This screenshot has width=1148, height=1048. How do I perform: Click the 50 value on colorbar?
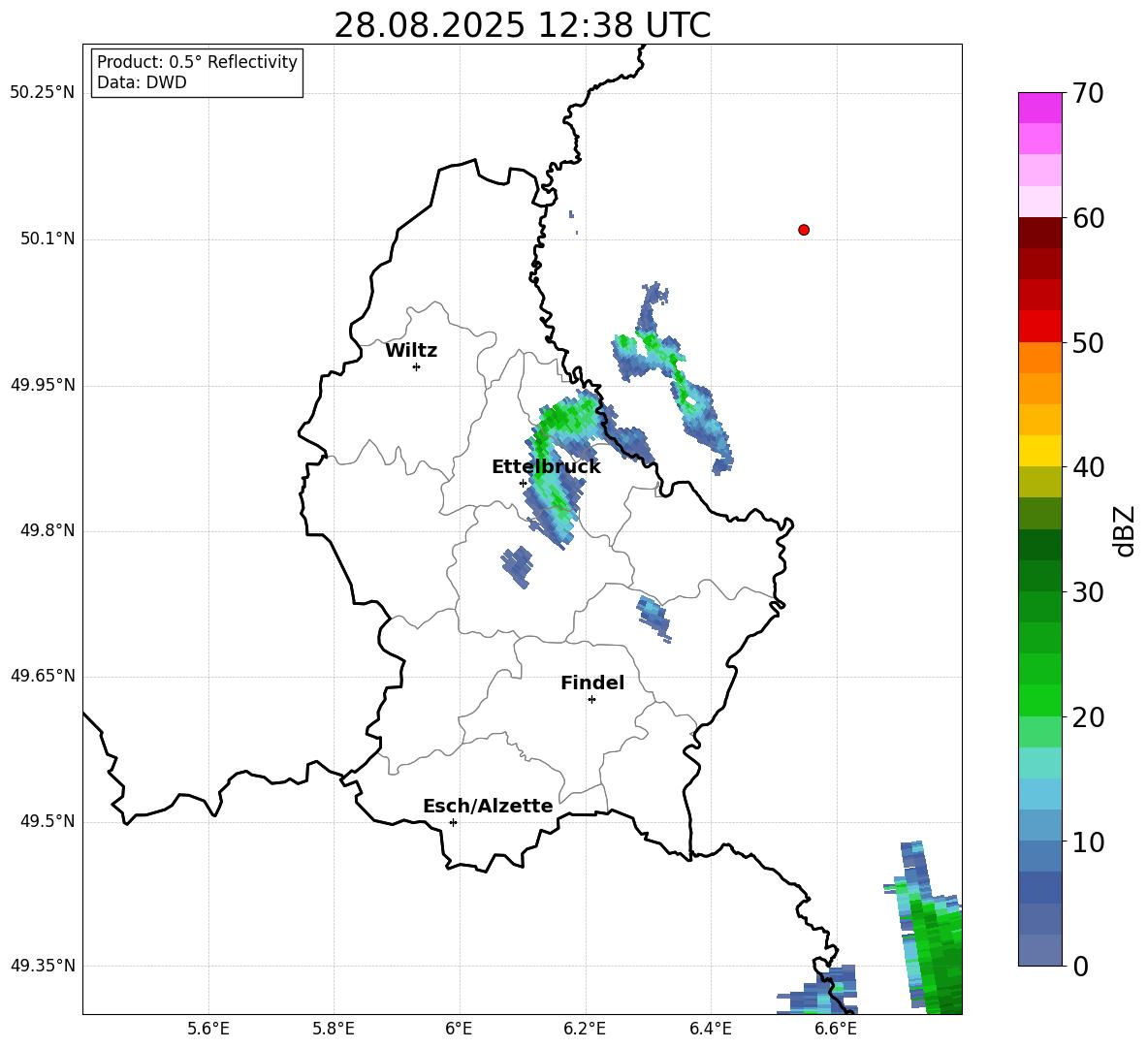coord(1088,342)
